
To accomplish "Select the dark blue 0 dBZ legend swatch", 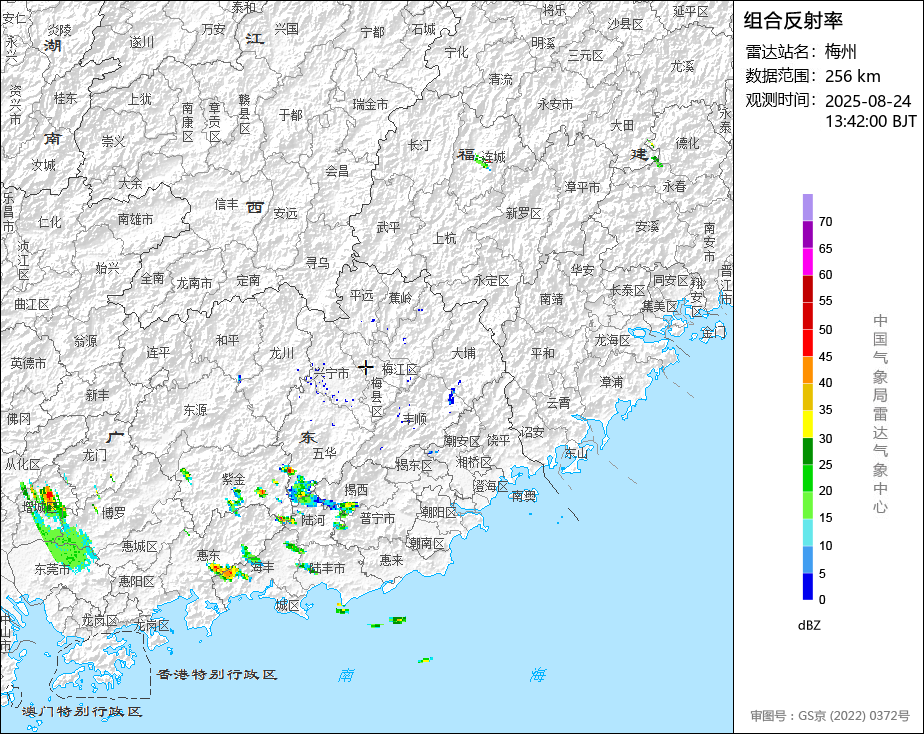I will coord(808,587).
